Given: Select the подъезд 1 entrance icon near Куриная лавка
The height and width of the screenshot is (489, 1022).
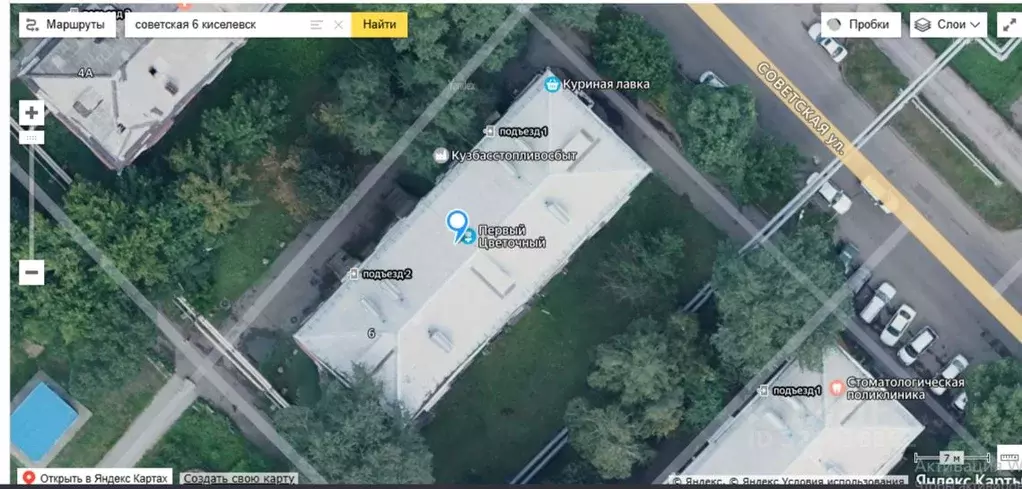Looking at the screenshot, I should [x=489, y=131].
